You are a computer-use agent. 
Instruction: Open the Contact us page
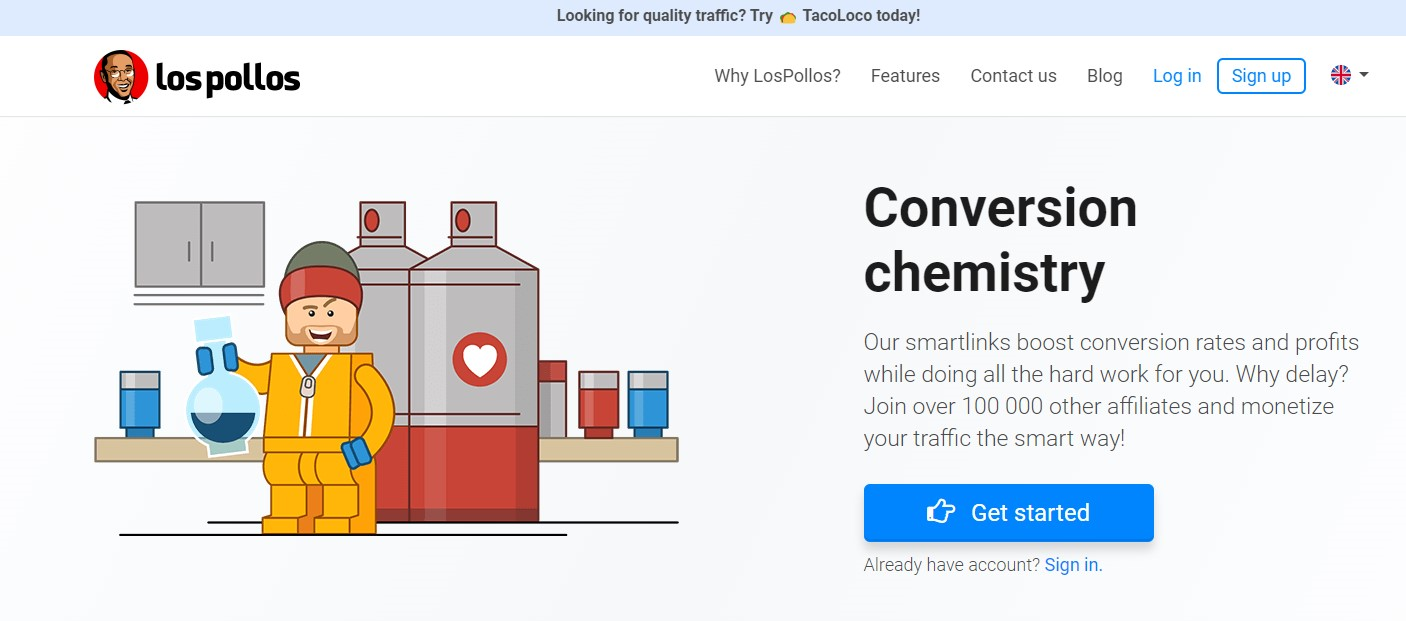pyautogui.click(x=1013, y=76)
